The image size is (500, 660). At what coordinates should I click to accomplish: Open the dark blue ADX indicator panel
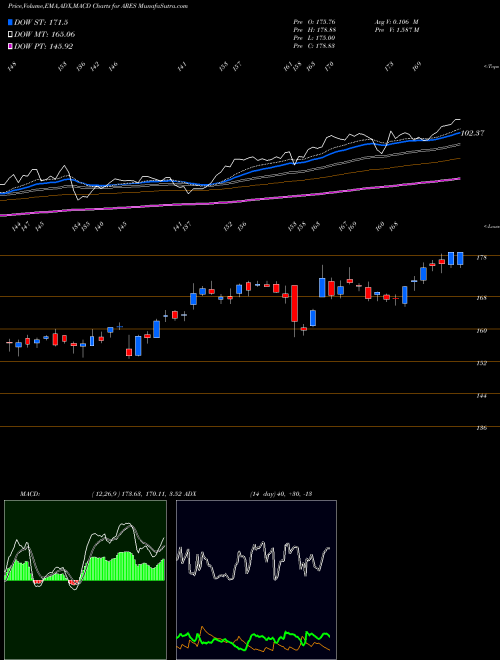click(x=256, y=580)
